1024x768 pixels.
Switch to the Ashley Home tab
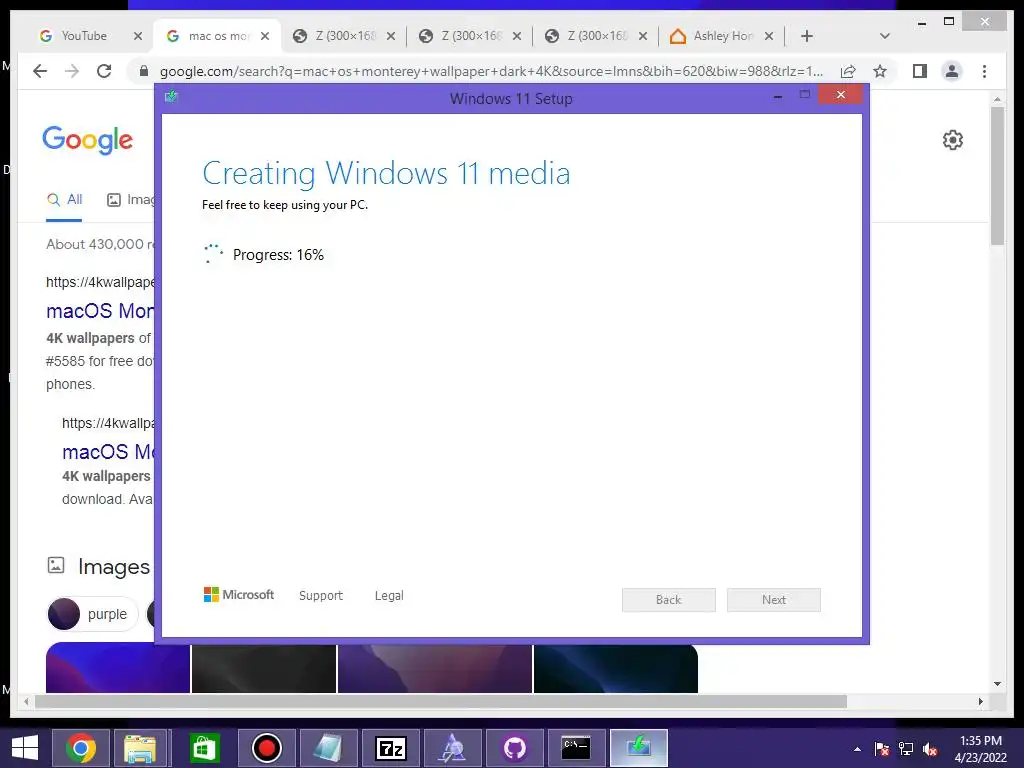tap(722, 36)
